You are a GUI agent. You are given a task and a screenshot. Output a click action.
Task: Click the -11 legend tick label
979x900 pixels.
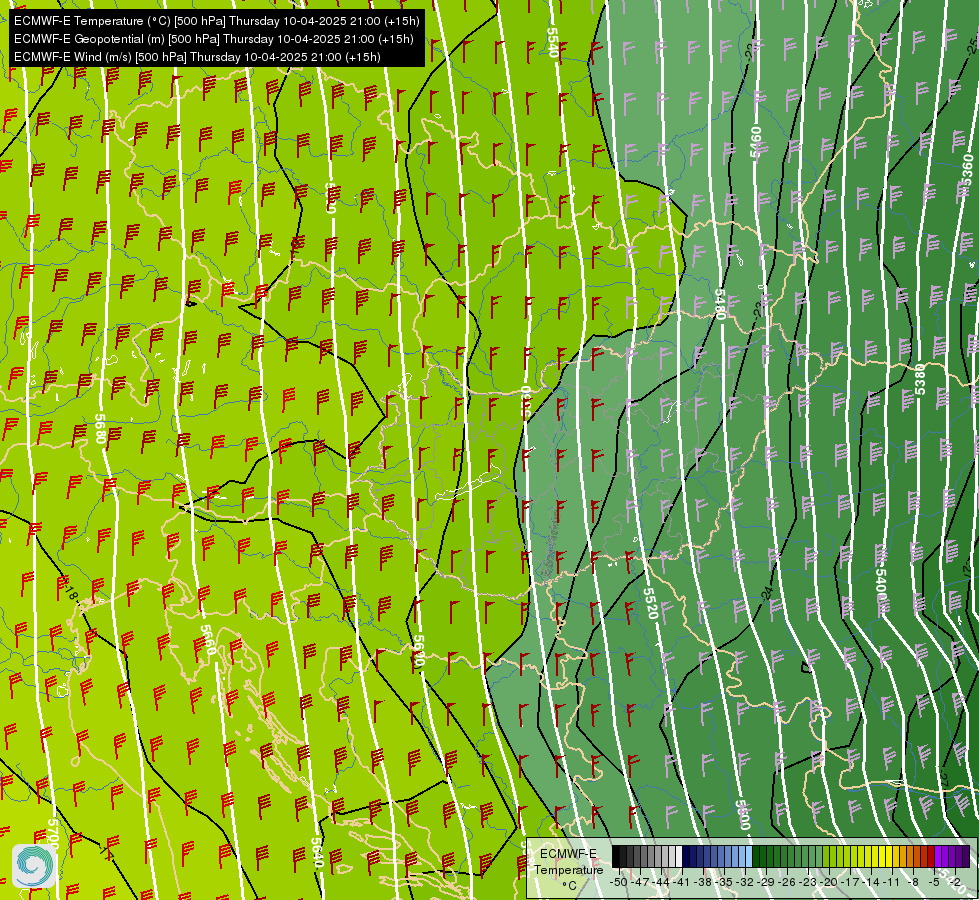tap(891, 881)
